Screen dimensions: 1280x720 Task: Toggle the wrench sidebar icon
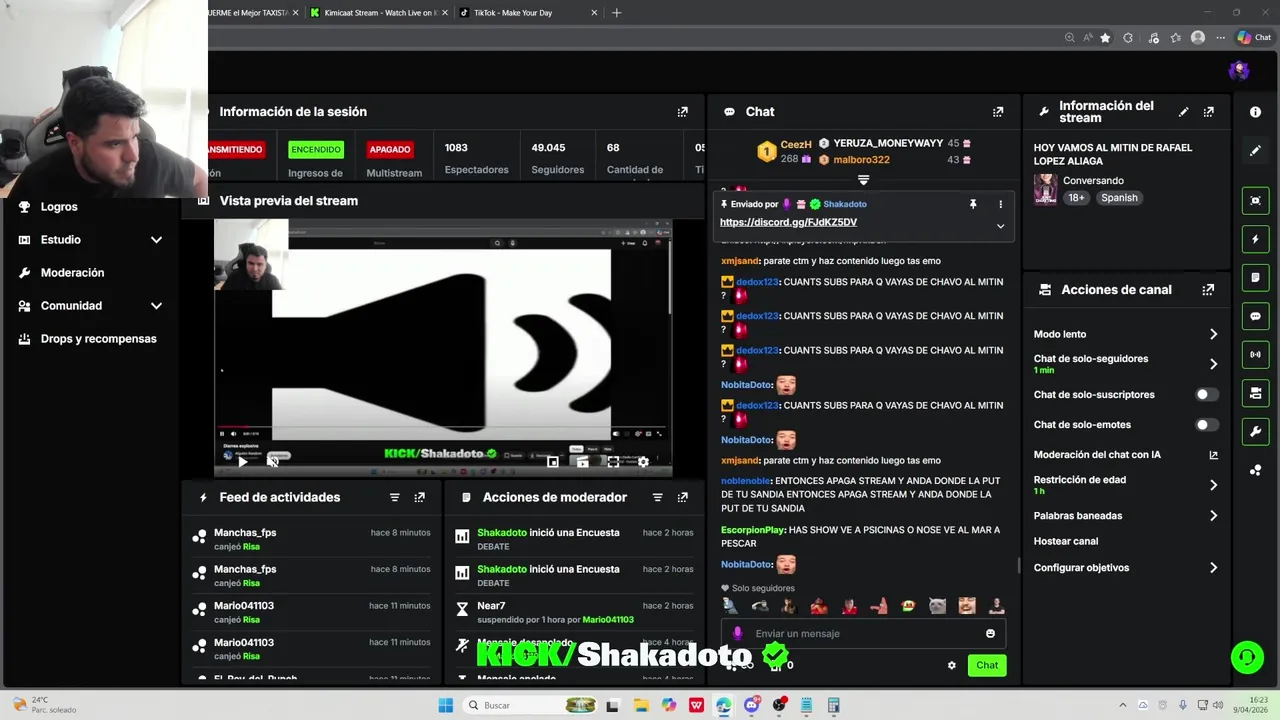[x=1256, y=431]
